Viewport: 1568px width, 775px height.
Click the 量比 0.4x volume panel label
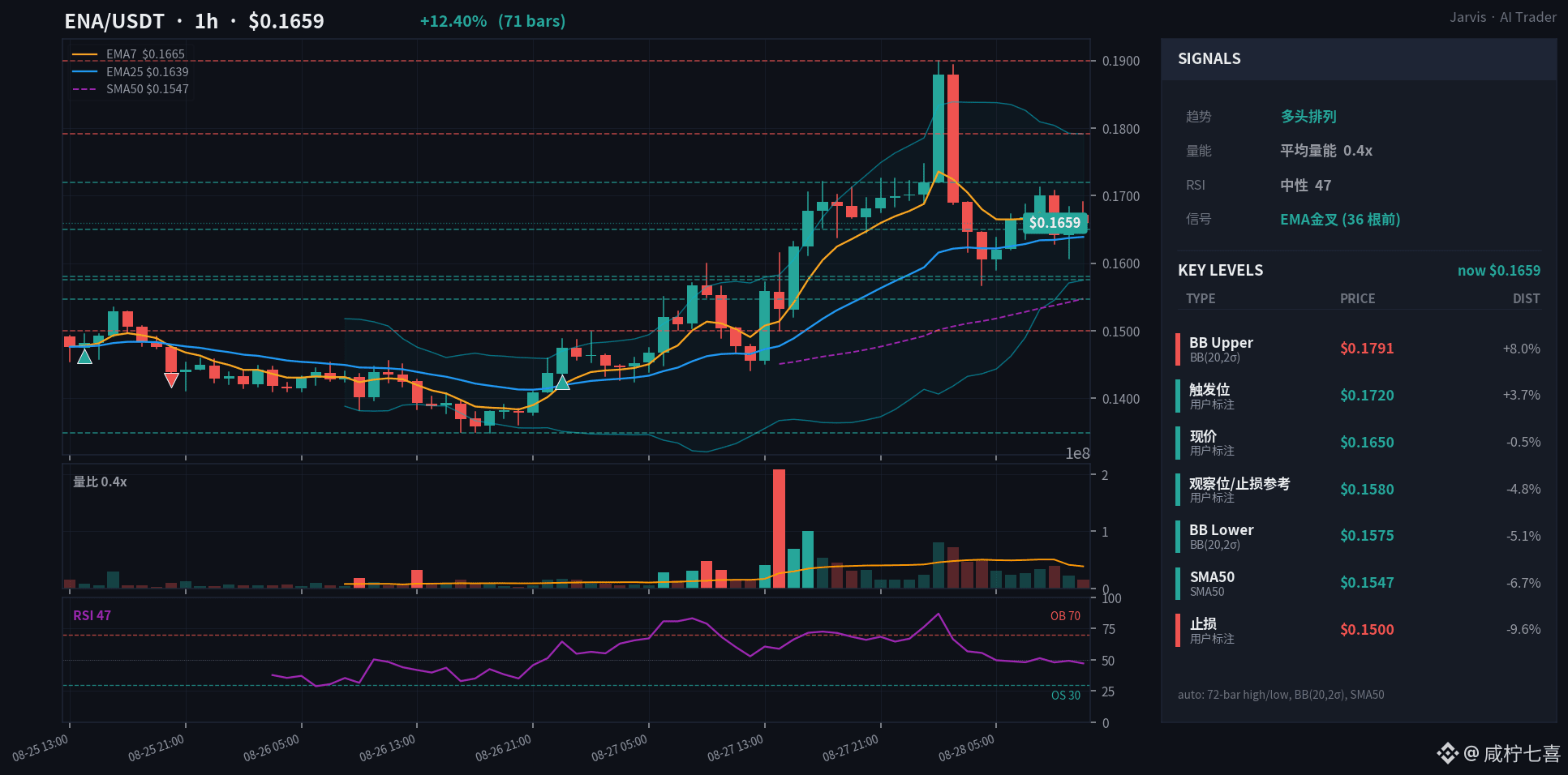(100, 482)
